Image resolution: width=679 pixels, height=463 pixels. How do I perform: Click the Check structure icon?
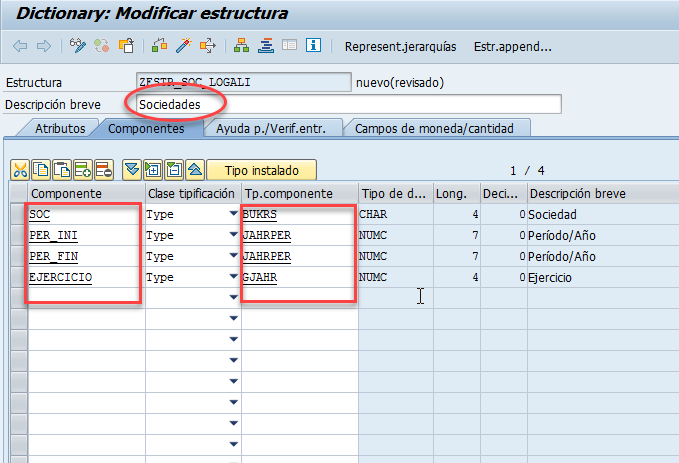(159, 45)
